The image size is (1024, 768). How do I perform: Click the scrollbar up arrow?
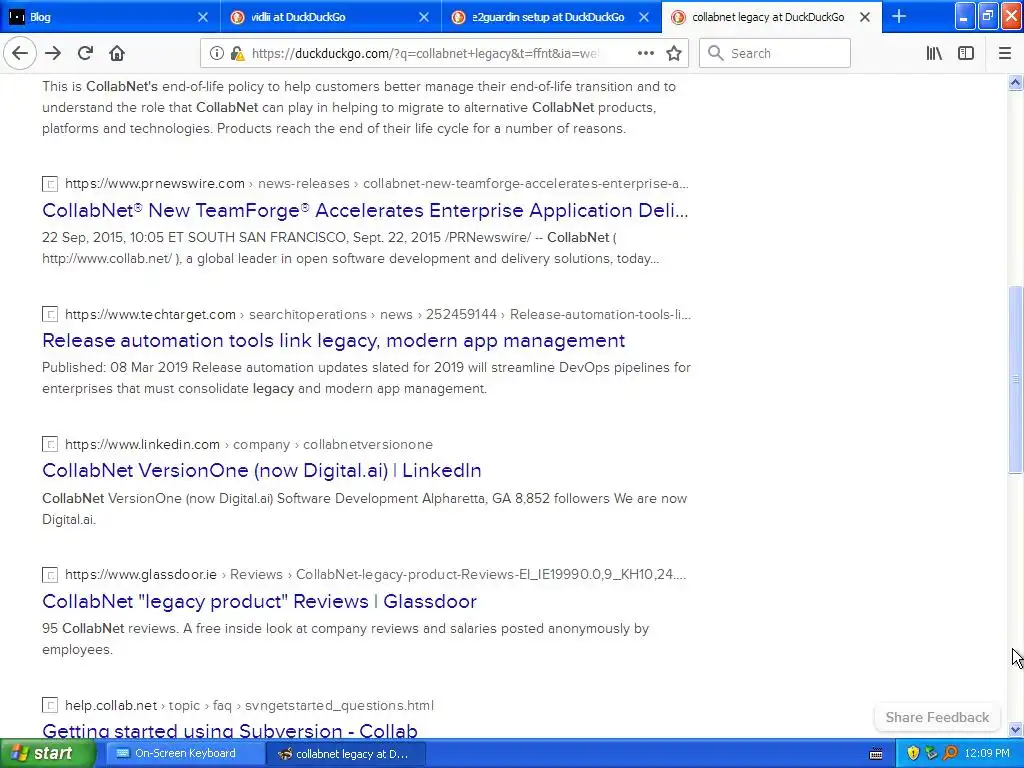pyautogui.click(x=1015, y=82)
